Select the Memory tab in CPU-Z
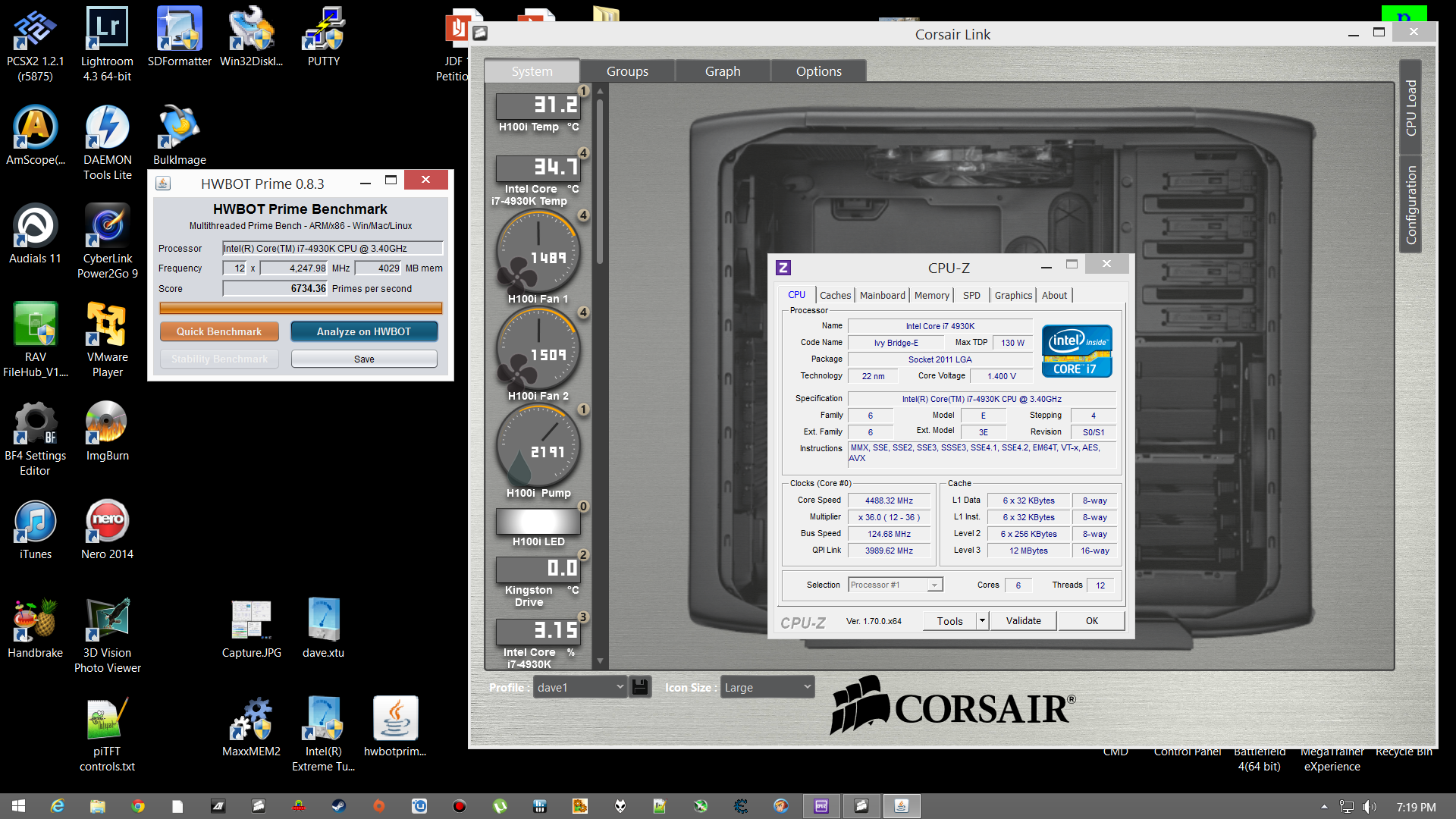This screenshot has height=819, width=1456. (931, 295)
